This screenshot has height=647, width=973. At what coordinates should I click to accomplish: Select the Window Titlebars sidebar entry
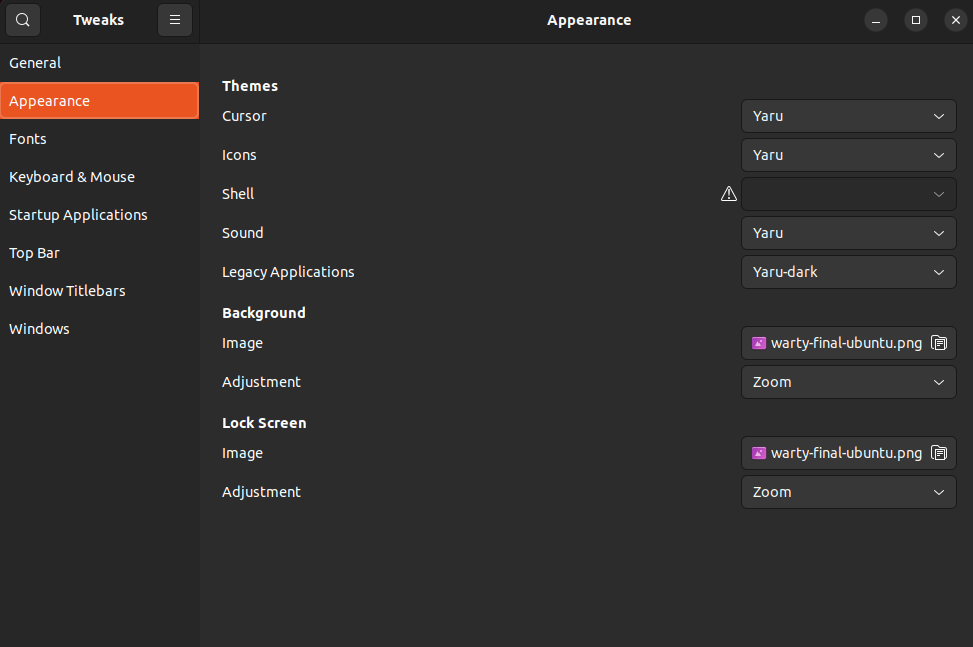click(x=67, y=291)
